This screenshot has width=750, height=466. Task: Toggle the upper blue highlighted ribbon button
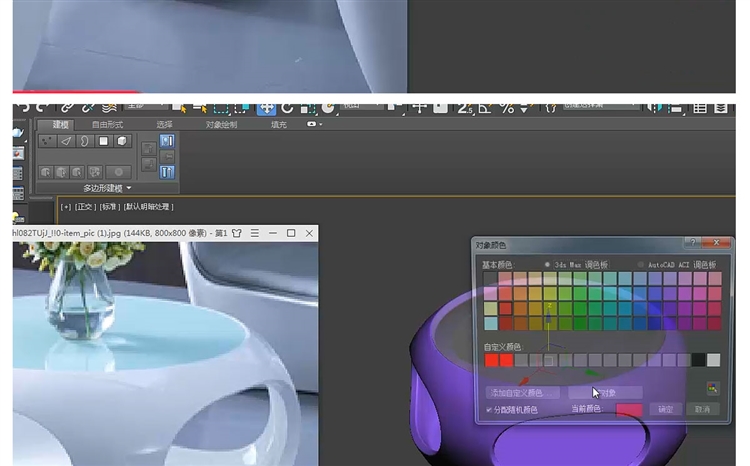[x=167, y=141]
